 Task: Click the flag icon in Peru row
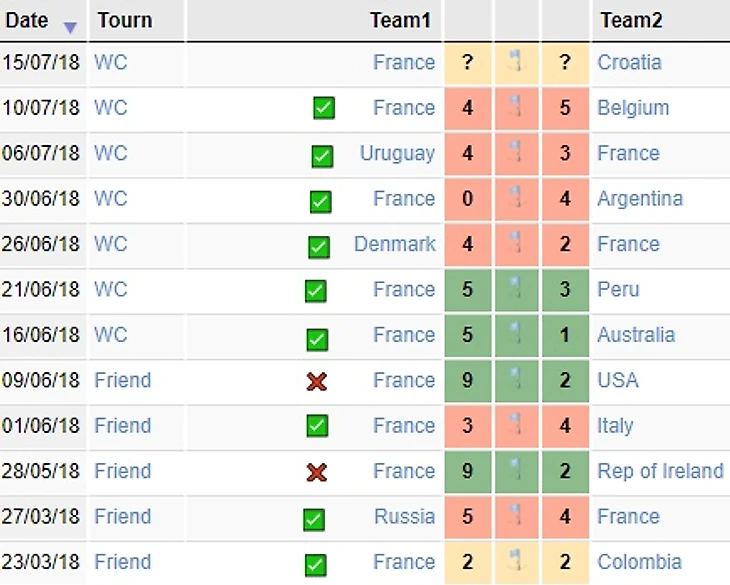click(x=516, y=289)
